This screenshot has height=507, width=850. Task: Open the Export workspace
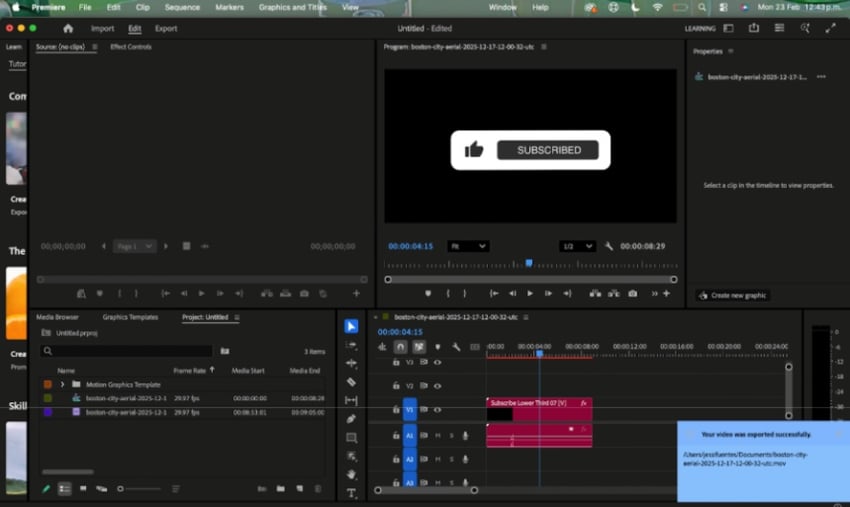pyautogui.click(x=166, y=29)
